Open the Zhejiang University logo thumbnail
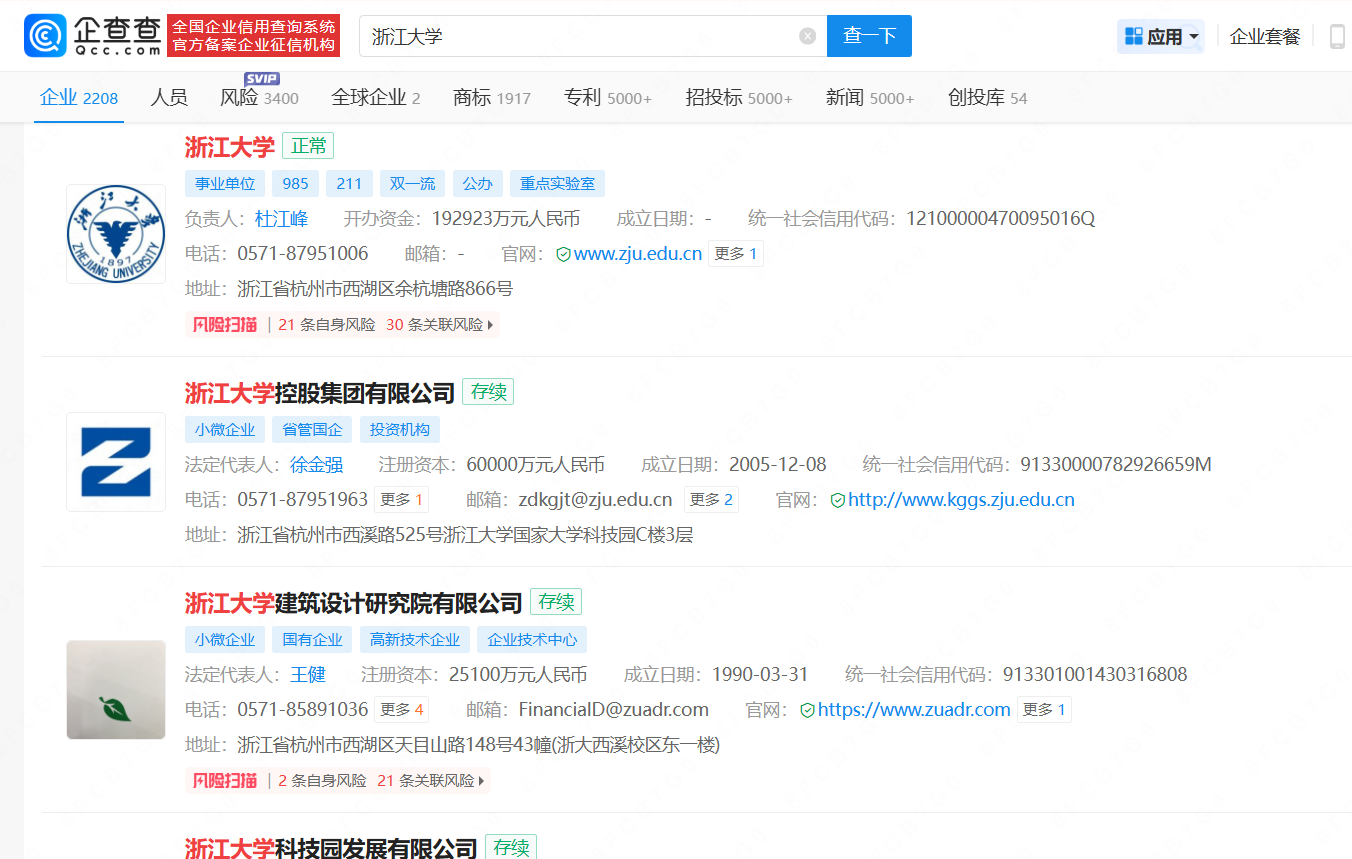Screen dimensions: 1352x859 tap(116, 234)
